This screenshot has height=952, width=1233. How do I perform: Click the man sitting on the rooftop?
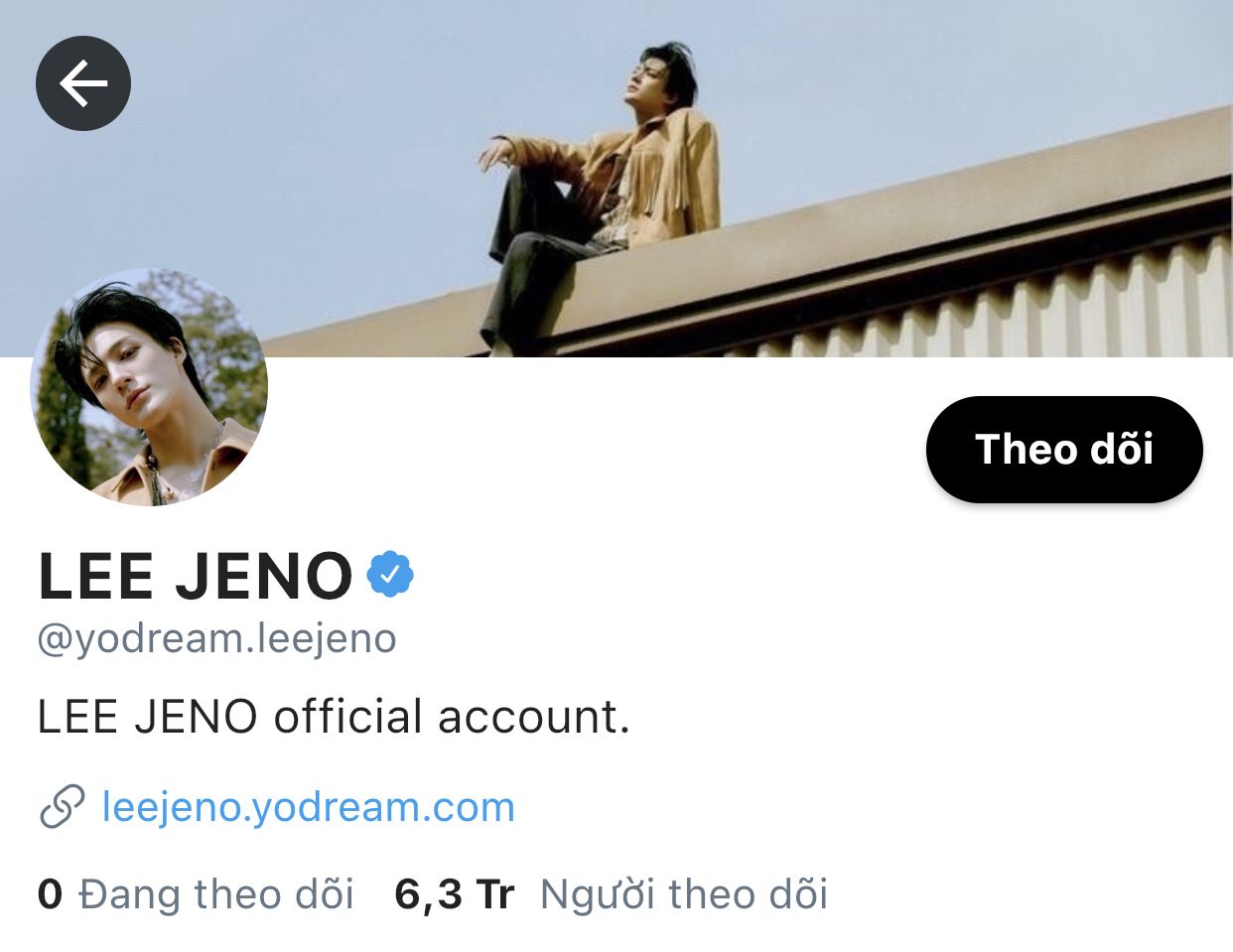tap(600, 189)
